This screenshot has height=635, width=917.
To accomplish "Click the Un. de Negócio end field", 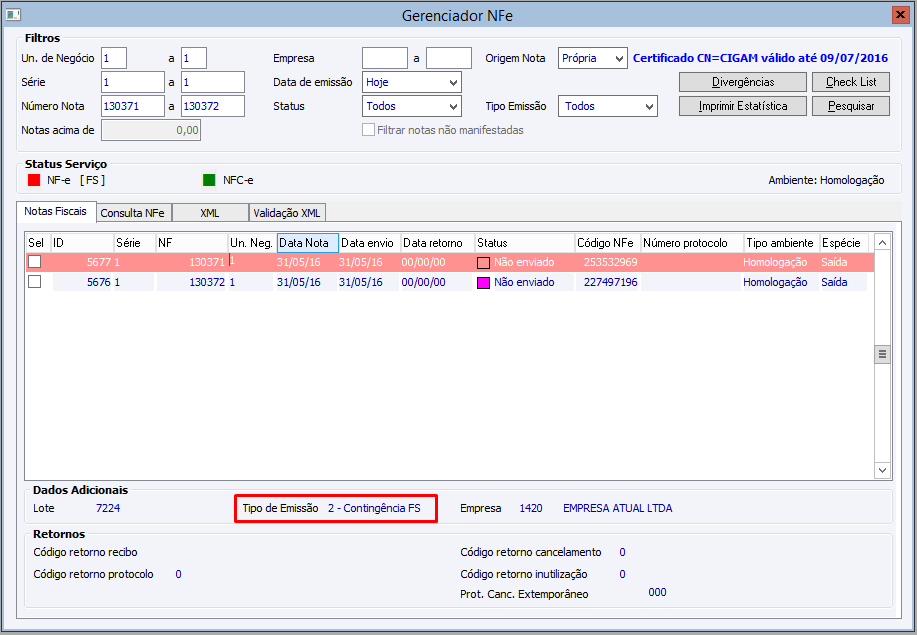I will [194, 58].
